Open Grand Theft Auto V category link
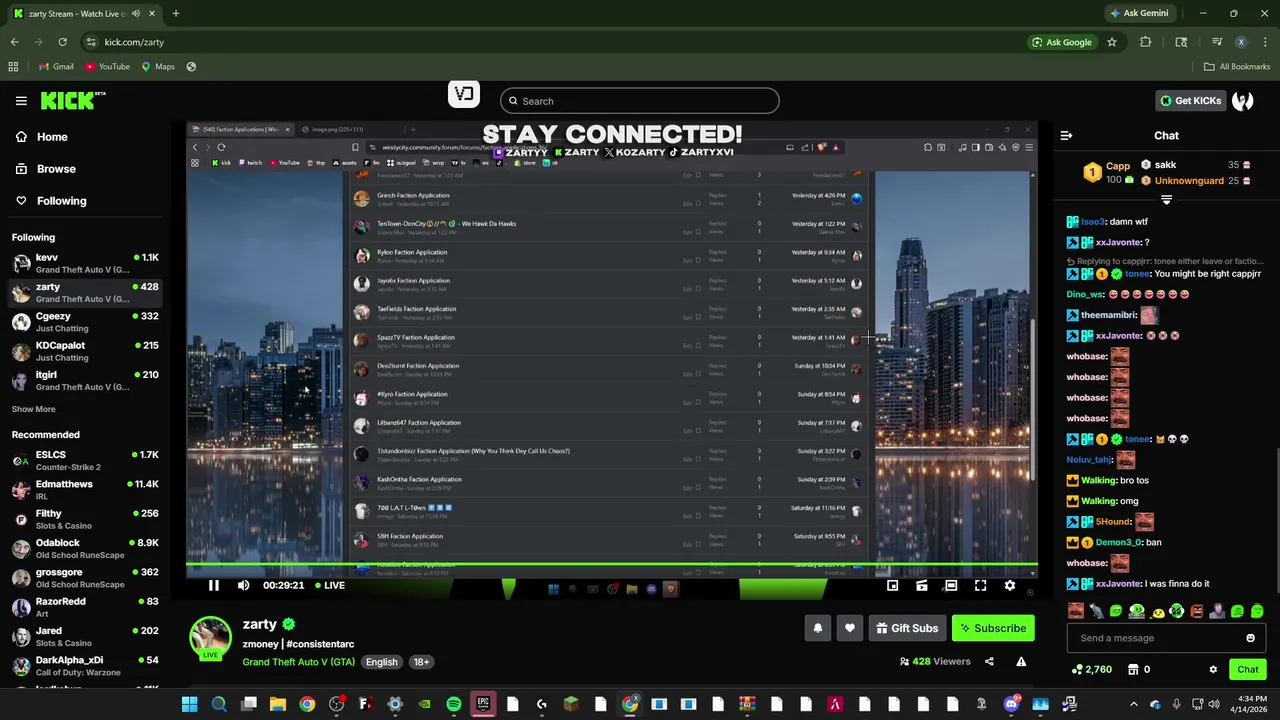1280x720 pixels. [x=298, y=662]
